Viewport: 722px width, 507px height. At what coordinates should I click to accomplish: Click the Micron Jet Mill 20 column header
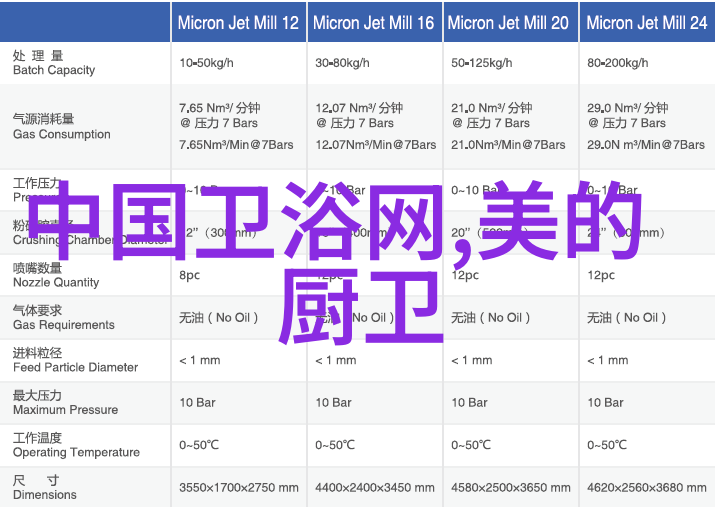coord(509,22)
